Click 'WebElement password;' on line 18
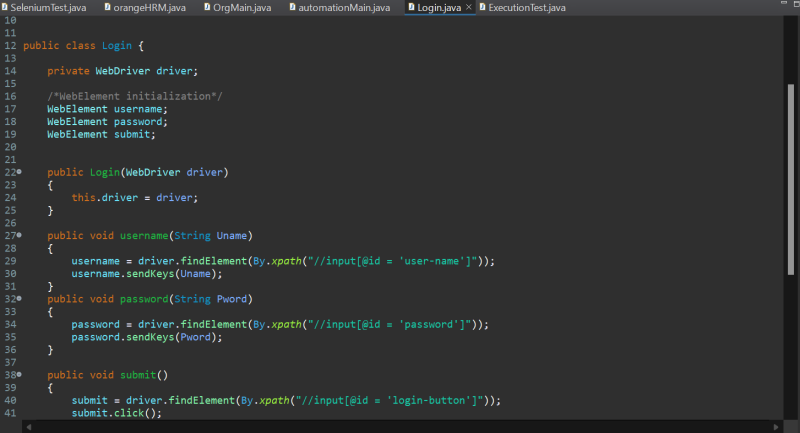The image size is (800, 433). point(107,121)
